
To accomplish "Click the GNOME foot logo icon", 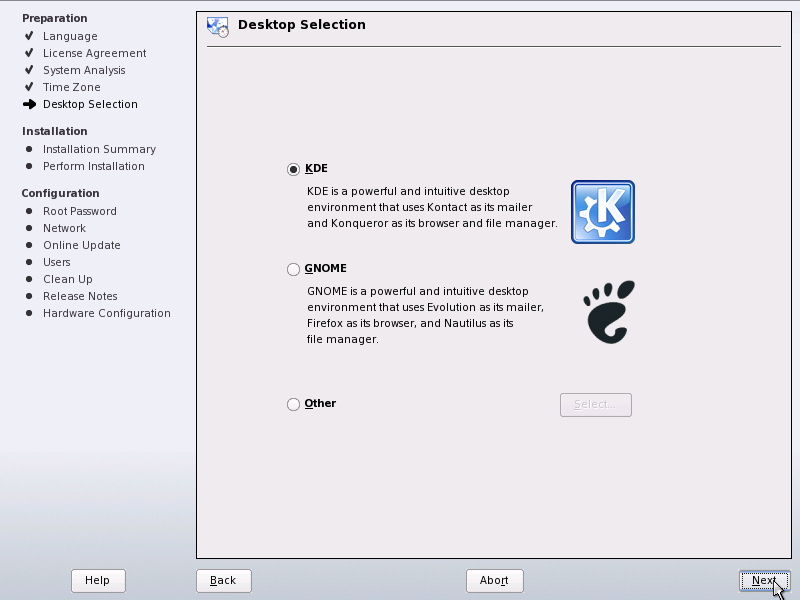I will point(609,312).
